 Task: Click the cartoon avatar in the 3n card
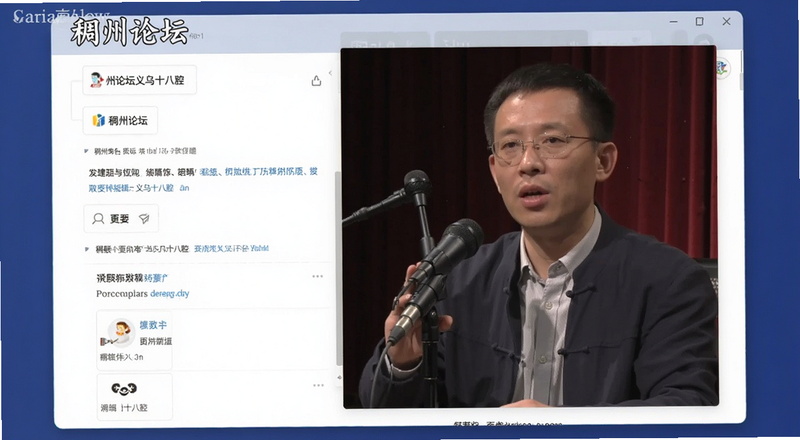point(121,333)
